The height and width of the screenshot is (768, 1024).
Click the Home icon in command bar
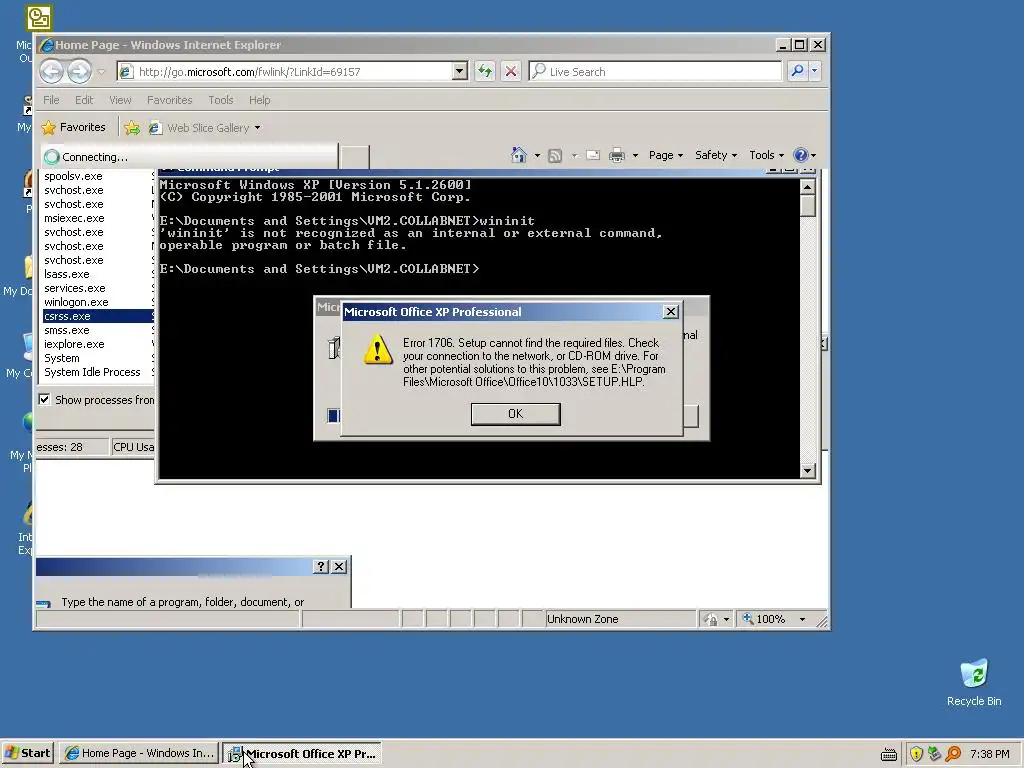pos(519,155)
